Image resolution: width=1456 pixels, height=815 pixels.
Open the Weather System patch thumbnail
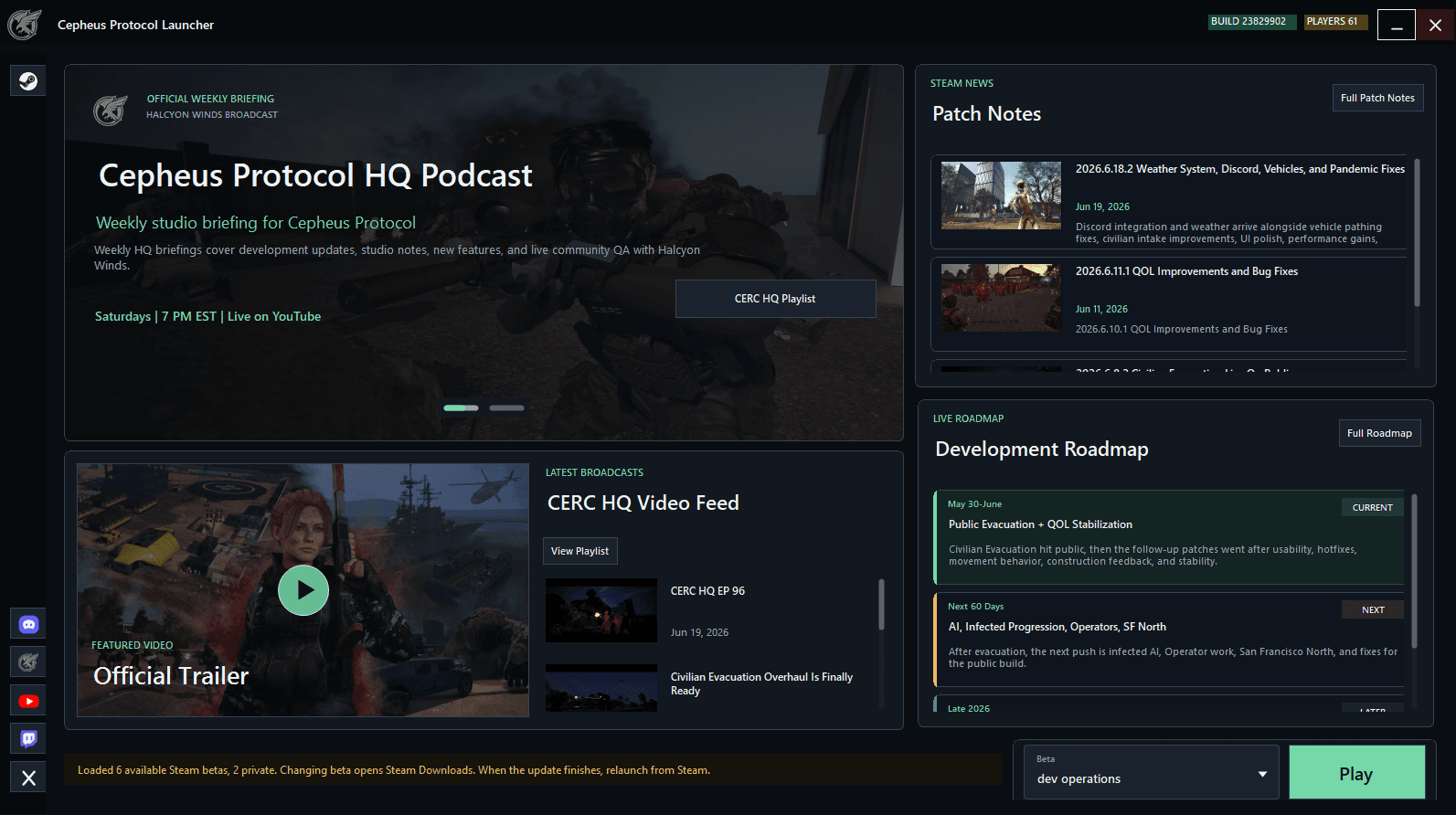1001,196
